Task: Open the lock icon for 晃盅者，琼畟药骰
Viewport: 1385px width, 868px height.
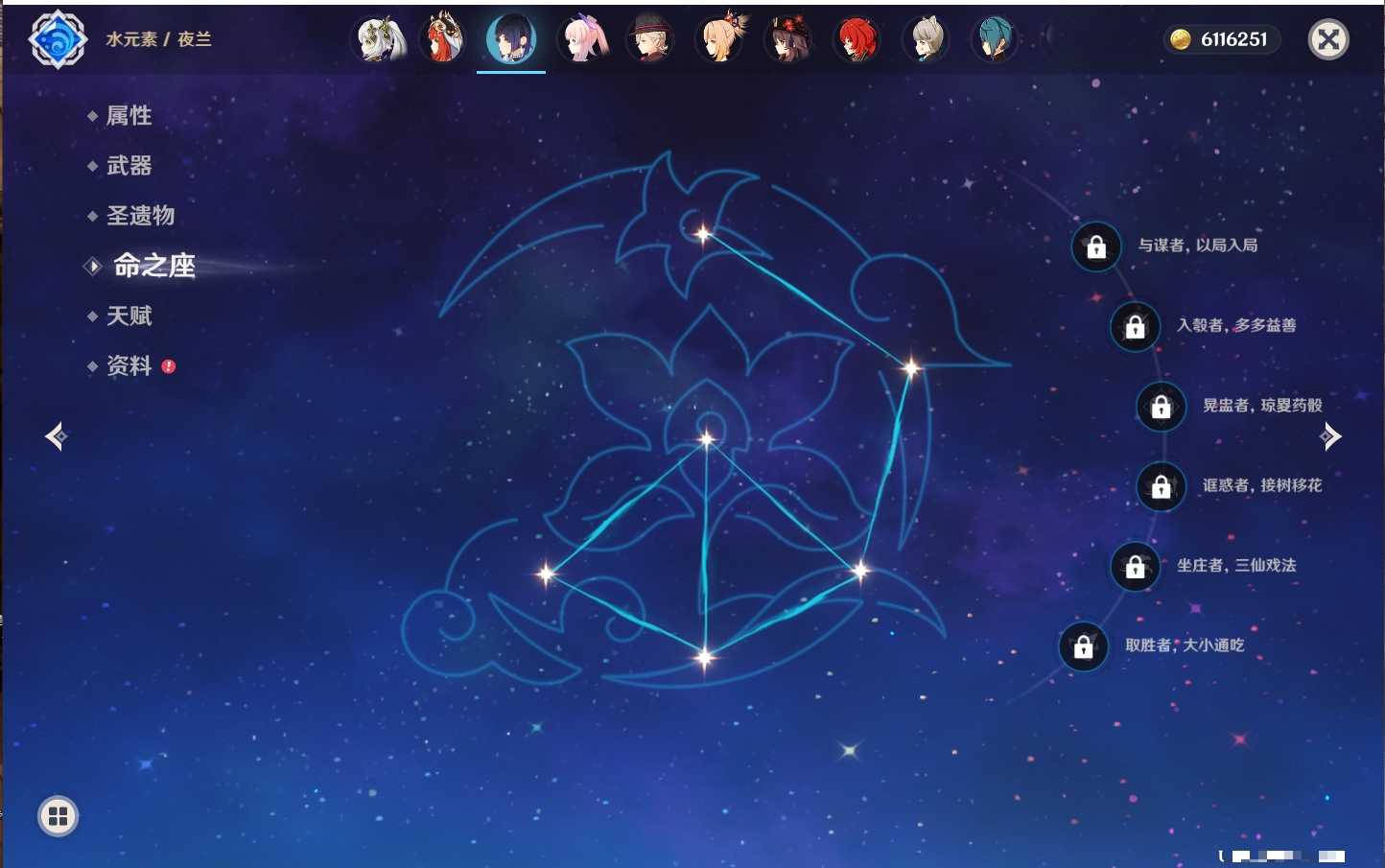Action: tap(1161, 407)
